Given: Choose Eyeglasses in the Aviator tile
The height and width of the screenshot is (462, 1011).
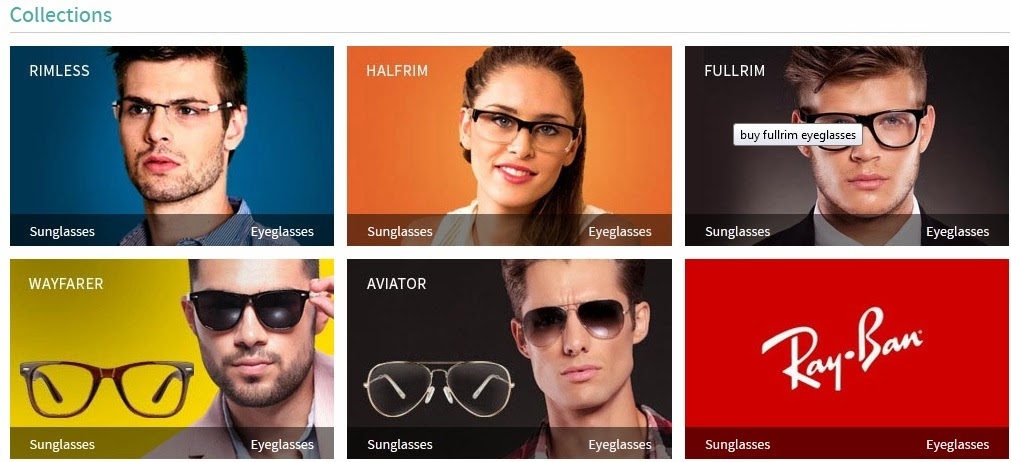Looking at the screenshot, I should [x=620, y=445].
